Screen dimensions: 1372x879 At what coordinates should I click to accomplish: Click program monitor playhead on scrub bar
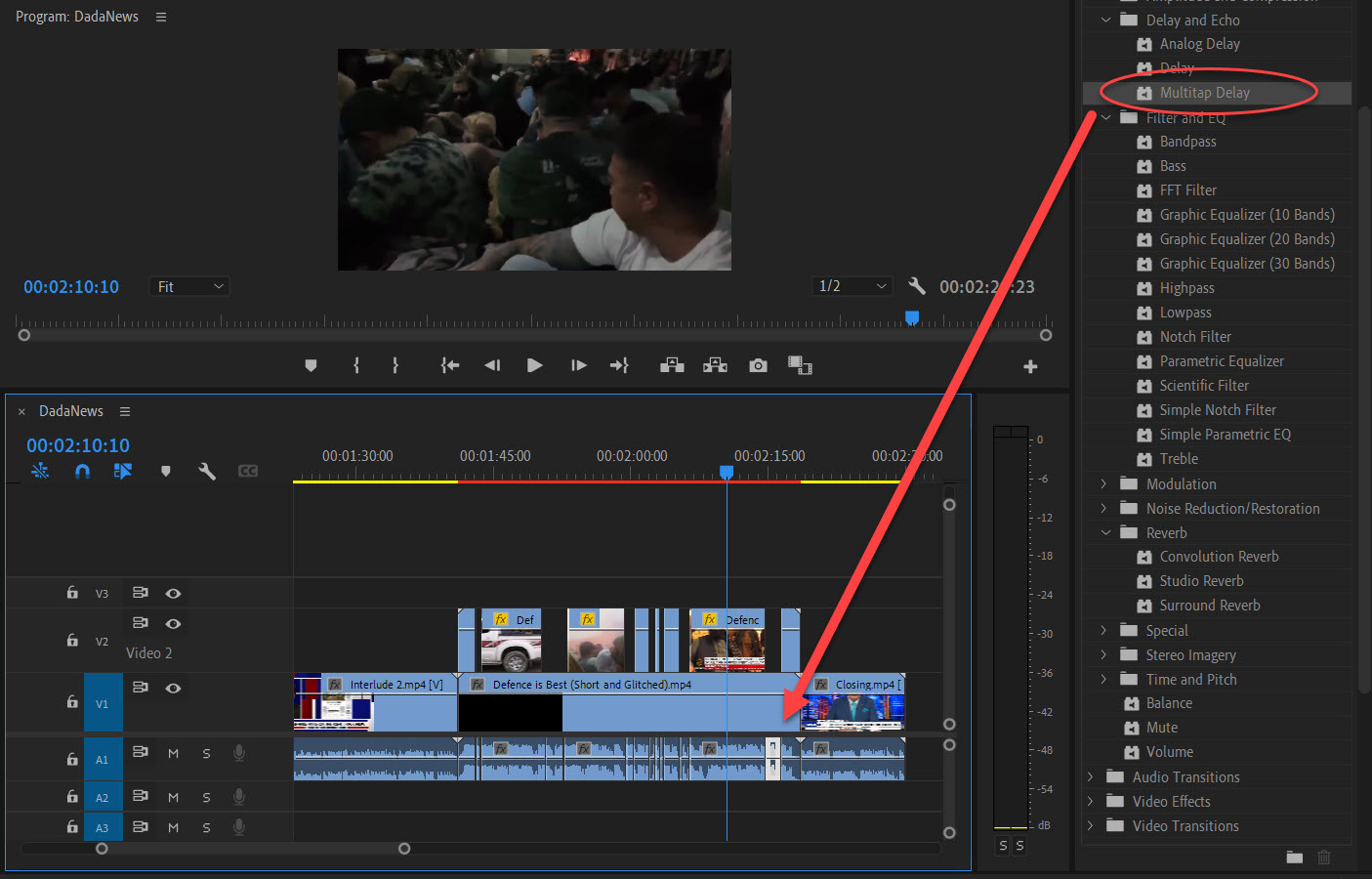point(912,317)
